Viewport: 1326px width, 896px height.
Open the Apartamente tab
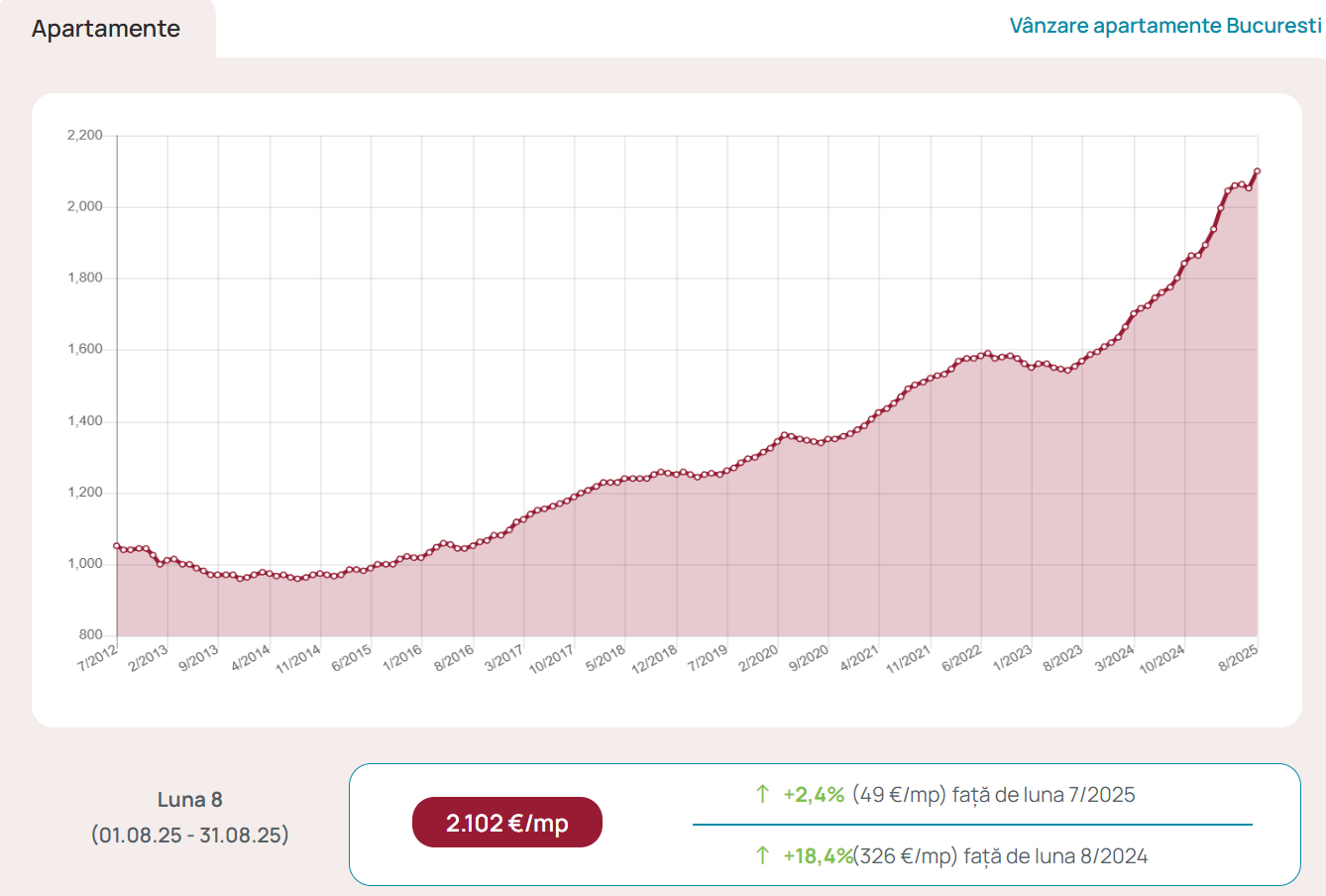point(106,29)
